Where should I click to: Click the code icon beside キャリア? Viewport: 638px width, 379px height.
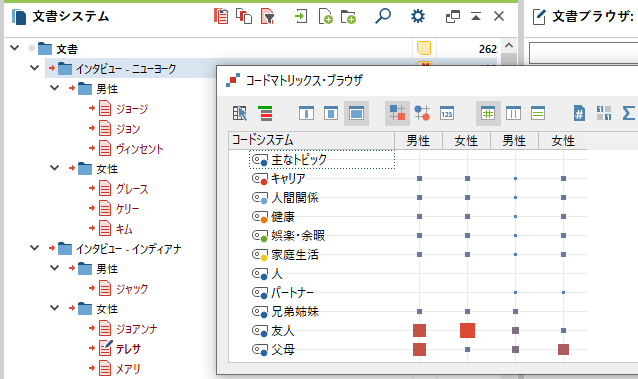pyautogui.click(x=260, y=179)
